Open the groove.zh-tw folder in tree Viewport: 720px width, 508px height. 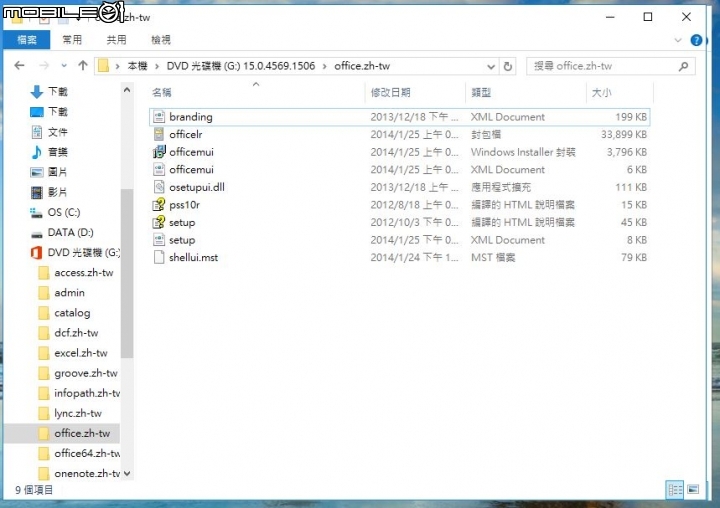[x=79, y=373]
